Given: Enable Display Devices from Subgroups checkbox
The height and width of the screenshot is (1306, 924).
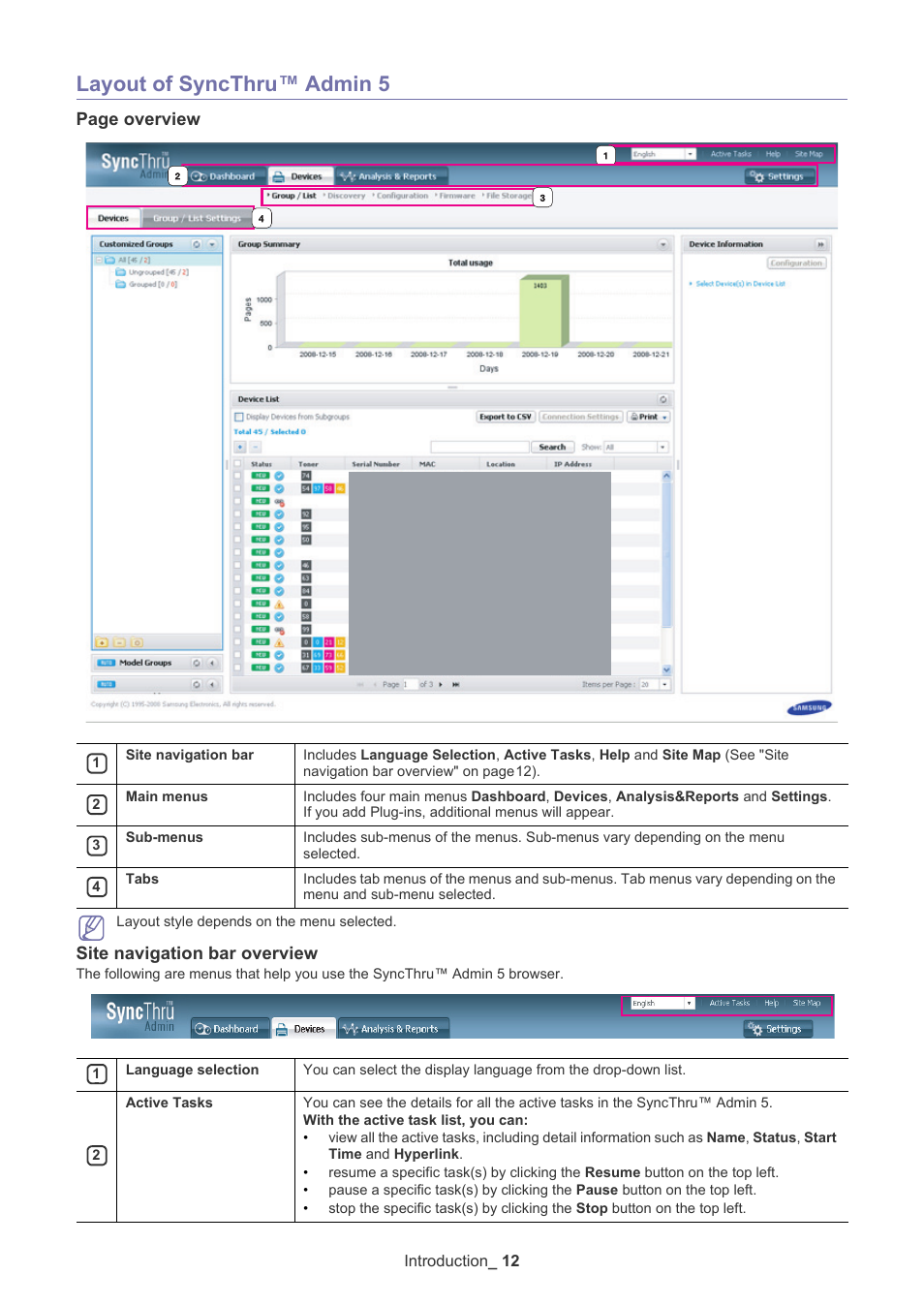Looking at the screenshot, I should [239, 417].
